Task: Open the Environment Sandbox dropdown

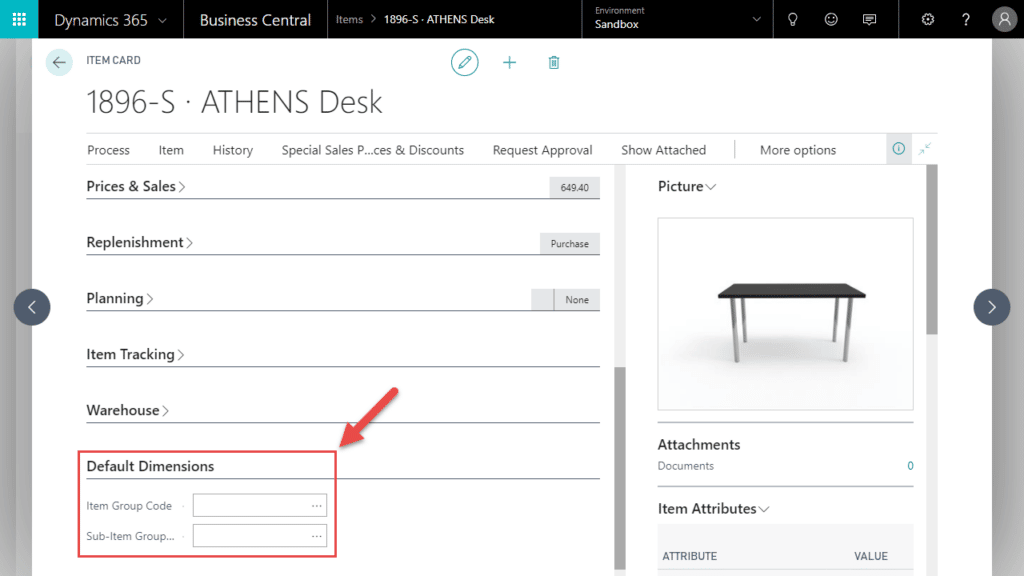Action: pyautogui.click(x=676, y=18)
